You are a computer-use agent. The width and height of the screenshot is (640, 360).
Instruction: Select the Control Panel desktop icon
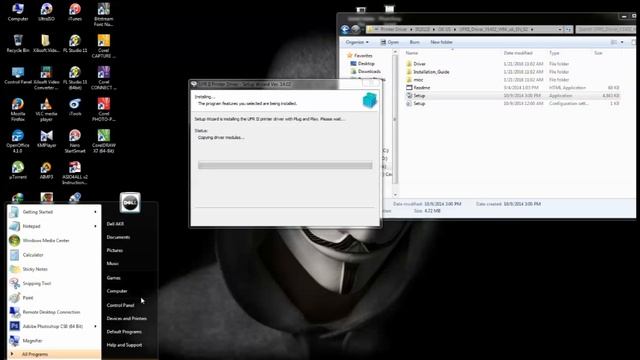click(18, 76)
